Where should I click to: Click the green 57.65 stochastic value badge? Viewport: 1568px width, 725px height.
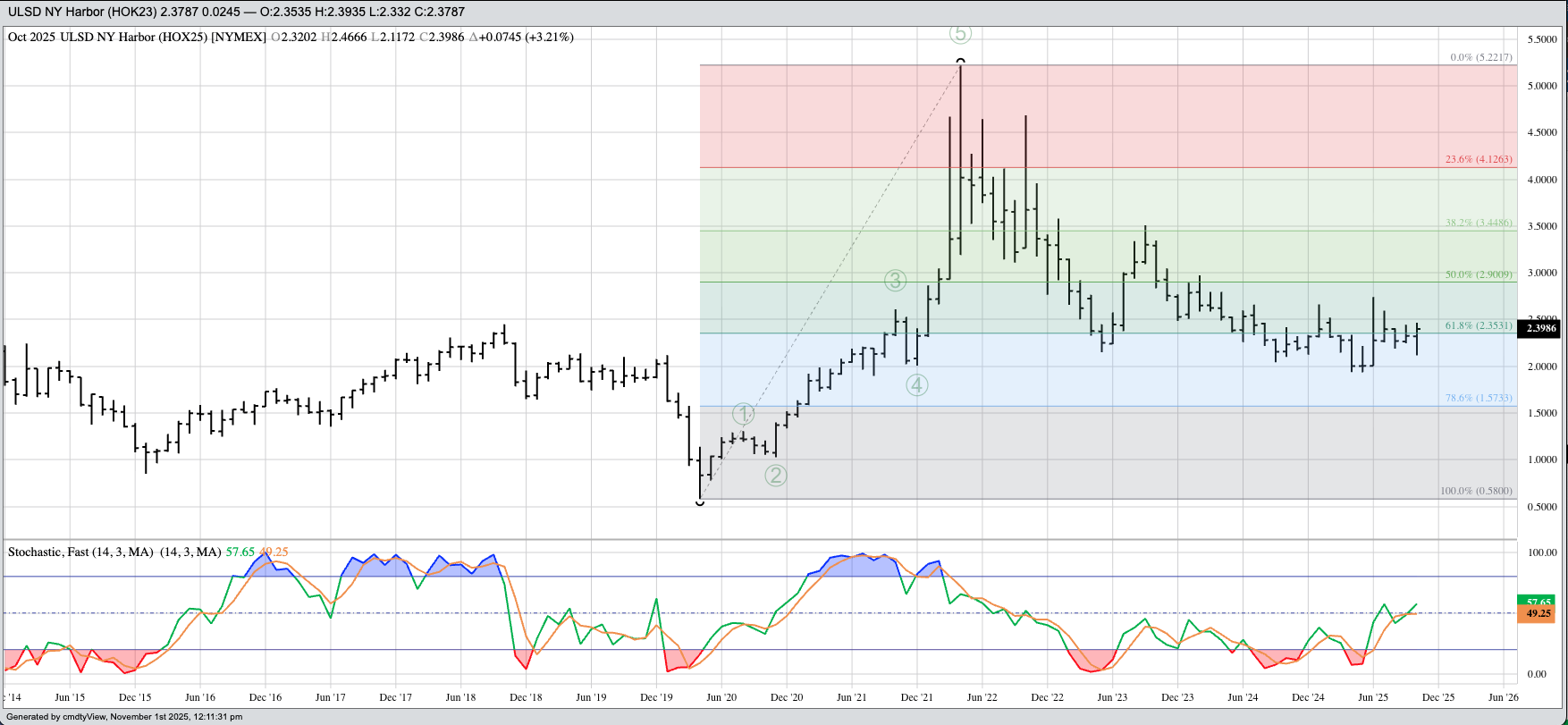[1537, 602]
